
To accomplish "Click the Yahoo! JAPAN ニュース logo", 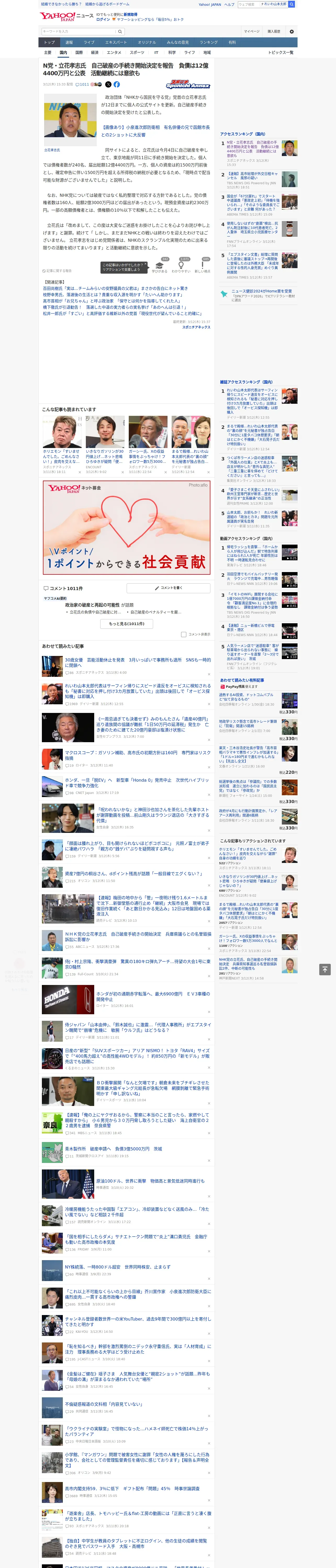I will (x=67, y=16).
